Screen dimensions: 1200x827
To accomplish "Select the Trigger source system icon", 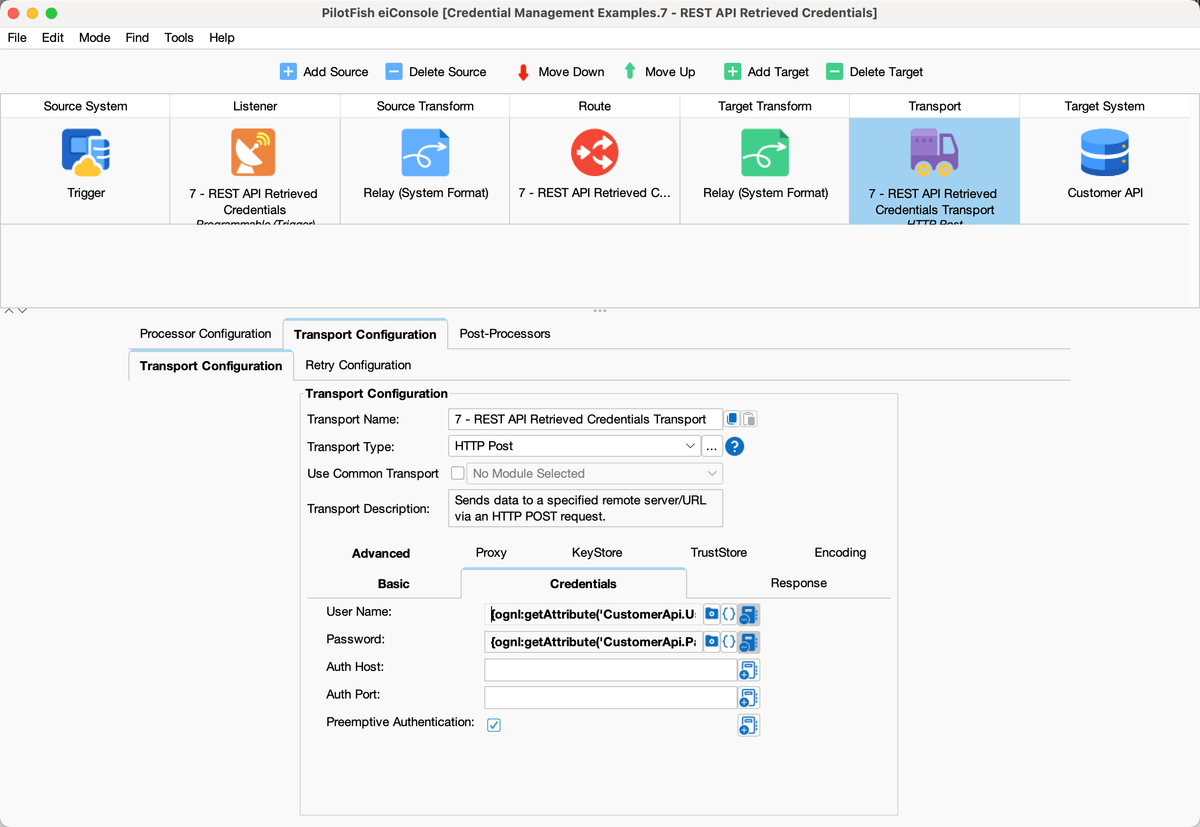I will (x=86, y=153).
